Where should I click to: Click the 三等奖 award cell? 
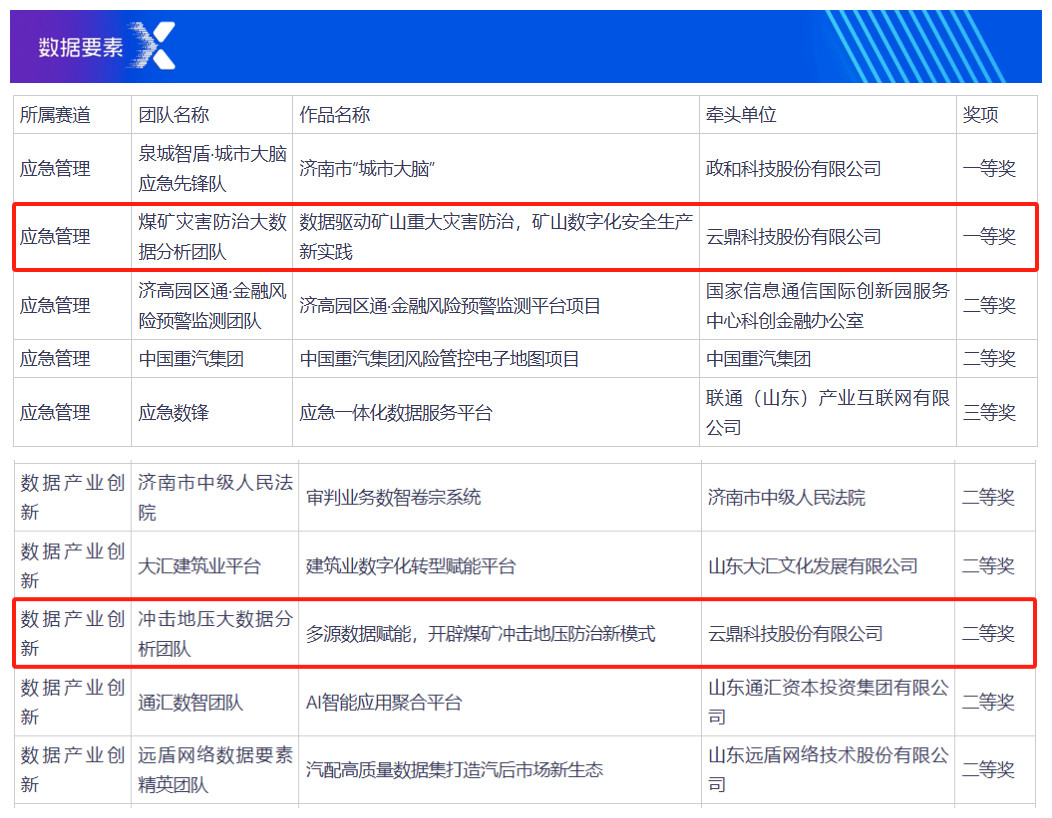pos(989,413)
